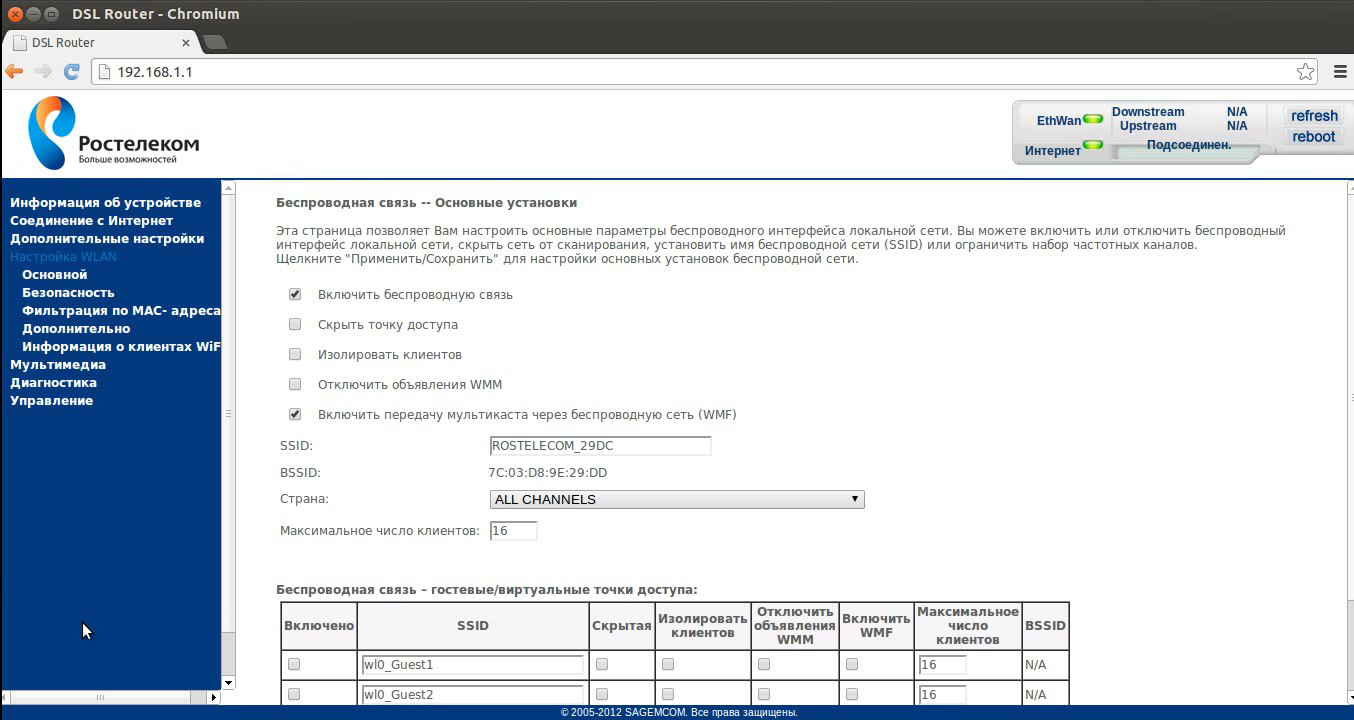Click the browser back arrow
Viewport: 1354px width, 720px height.
[x=14, y=72]
